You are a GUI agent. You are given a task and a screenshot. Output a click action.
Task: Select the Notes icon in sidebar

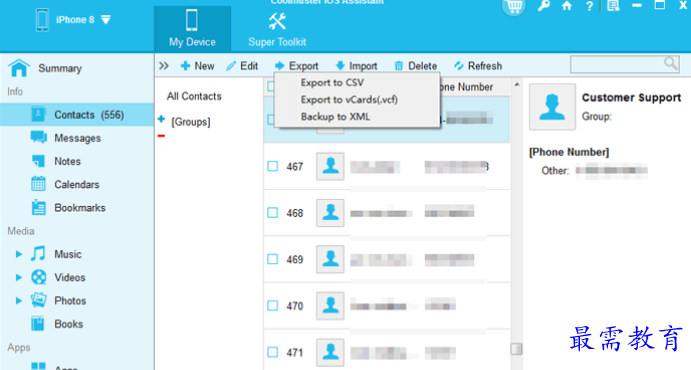click(38, 161)
